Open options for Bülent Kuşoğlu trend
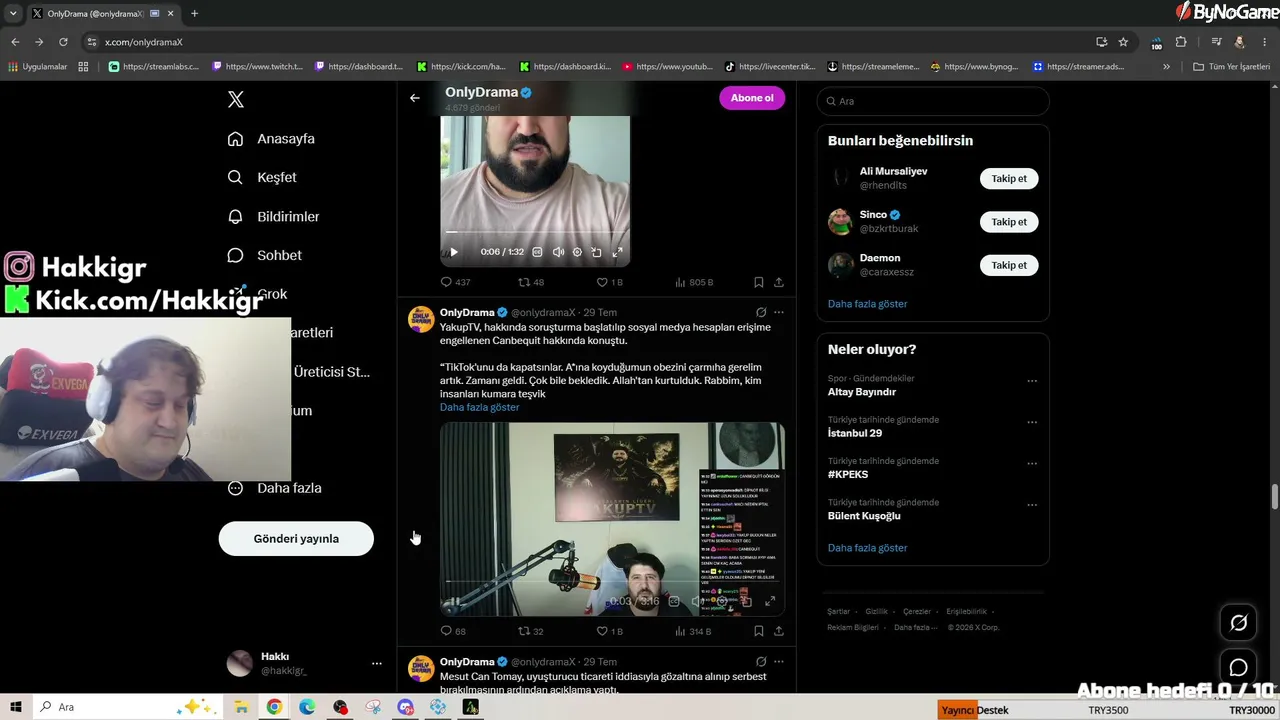The height and width of the screenshot is (720, 1280). tap(1032, 505)
